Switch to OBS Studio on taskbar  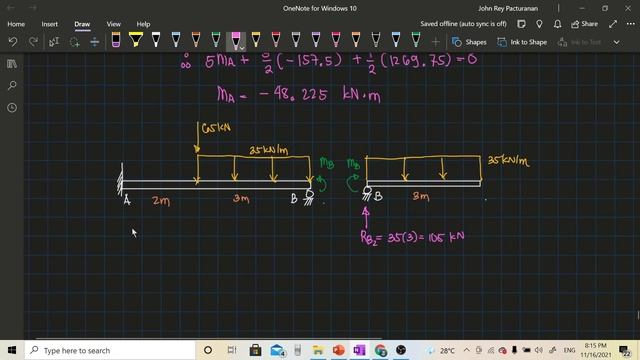coord(401,350)
